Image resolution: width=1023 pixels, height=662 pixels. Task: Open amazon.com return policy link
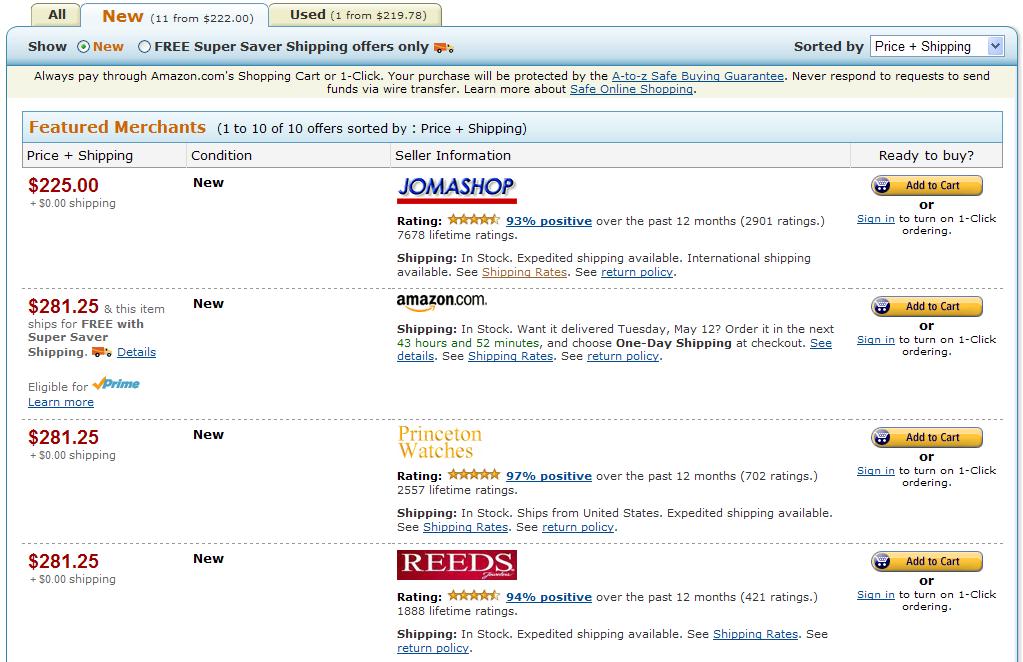click(622, 356)
